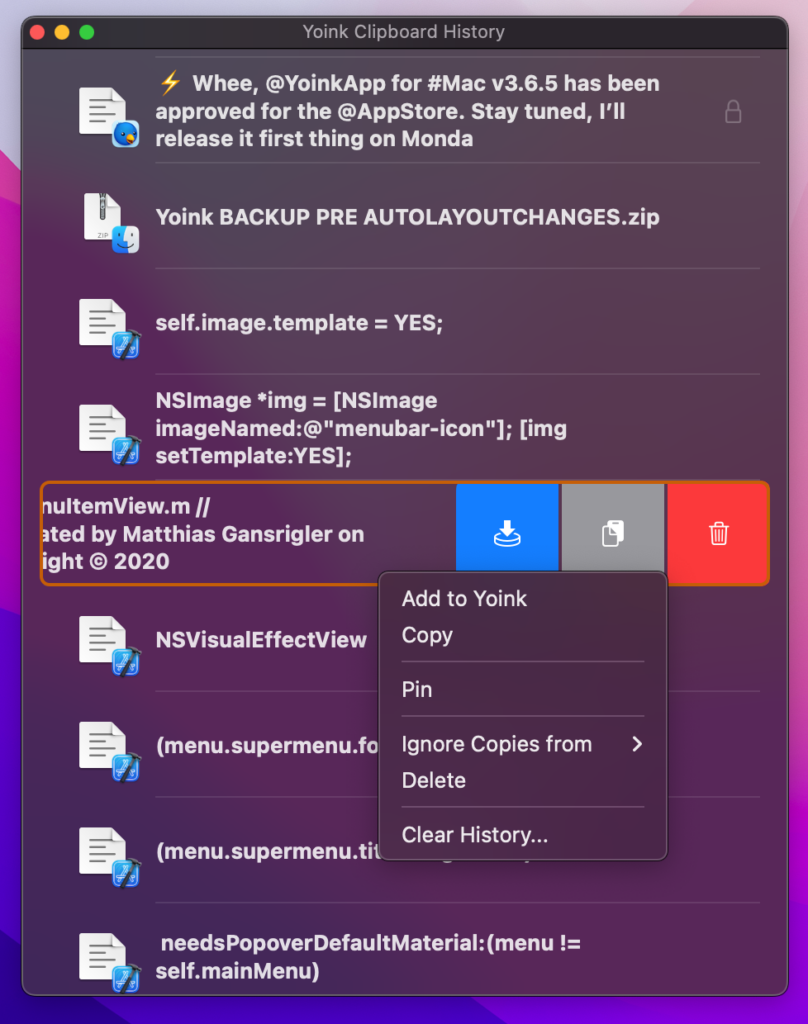Select the (menu.supermenu.fo entry text
Screen dimensions: 808x1024
pyautogui.click(x=267, y=745)
